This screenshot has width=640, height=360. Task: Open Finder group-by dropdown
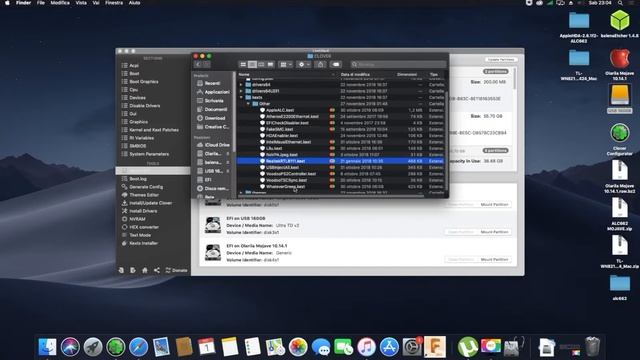[x=285, y=64]
